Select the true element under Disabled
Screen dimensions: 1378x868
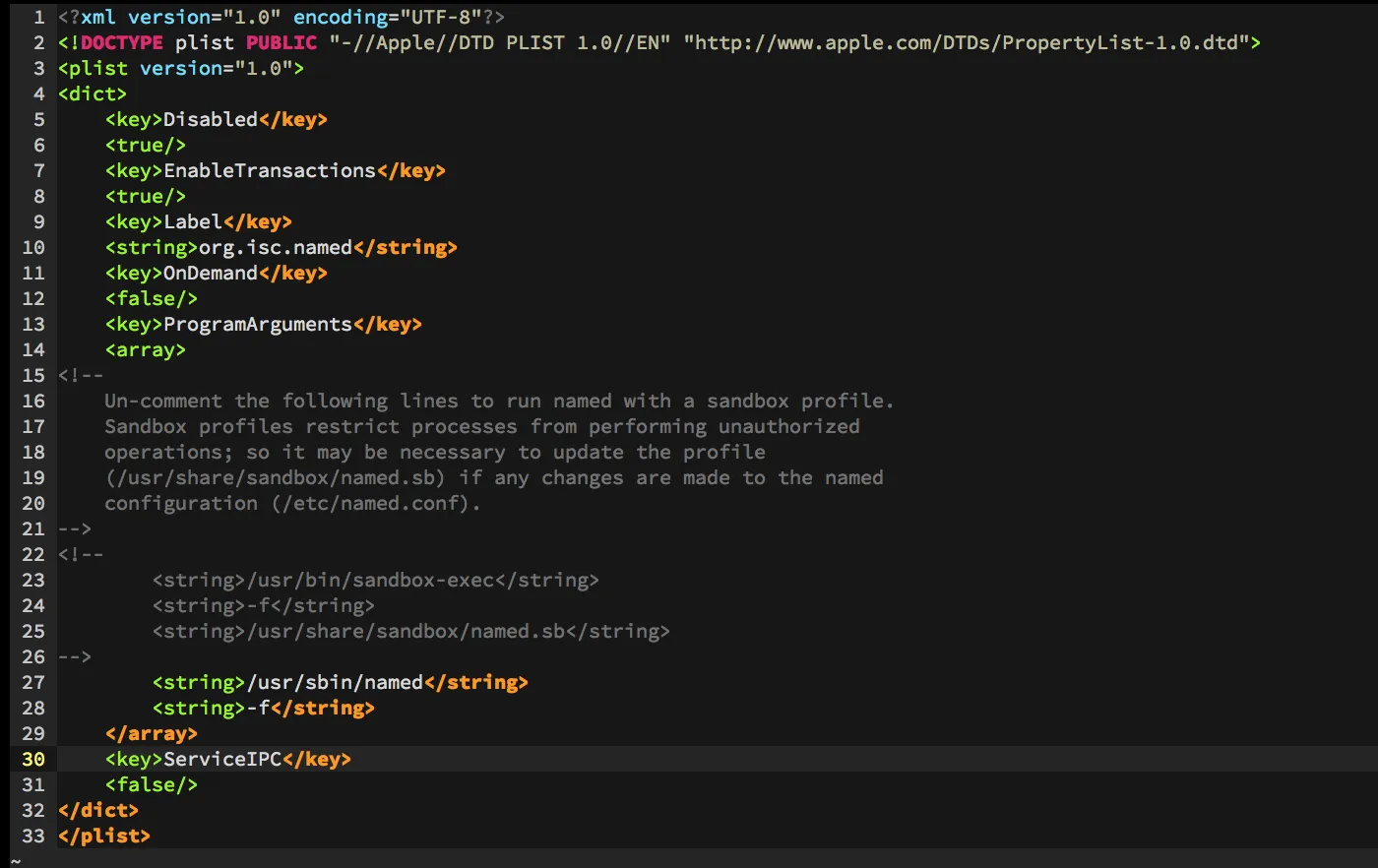(145, 145)
